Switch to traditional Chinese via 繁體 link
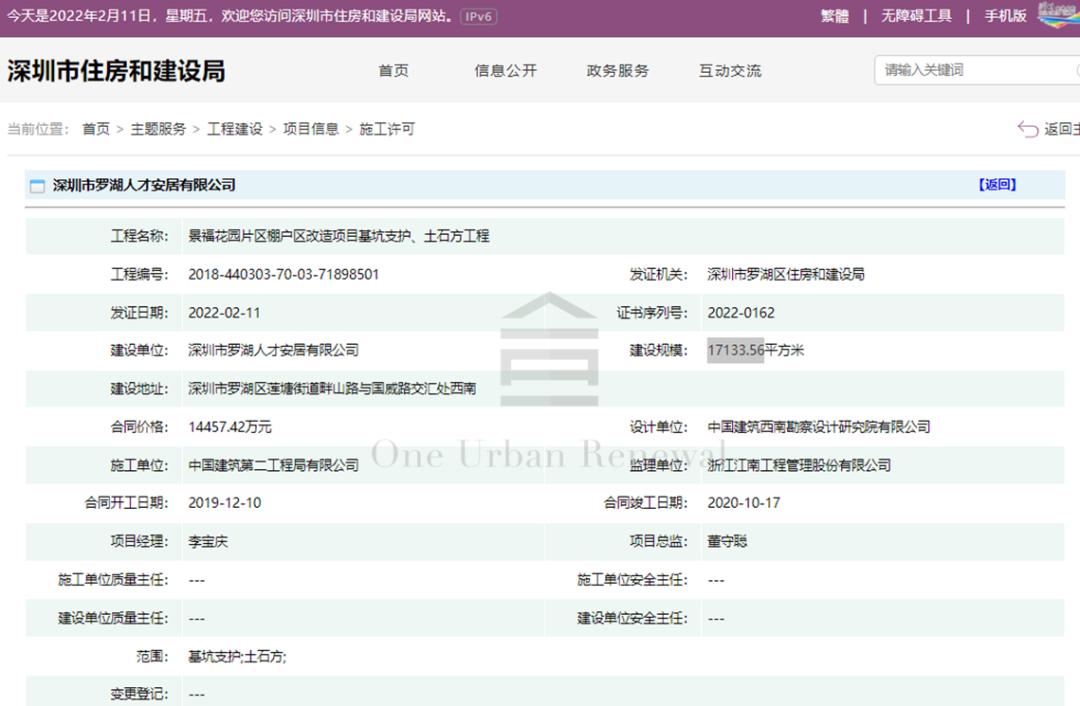 point(834,16)
